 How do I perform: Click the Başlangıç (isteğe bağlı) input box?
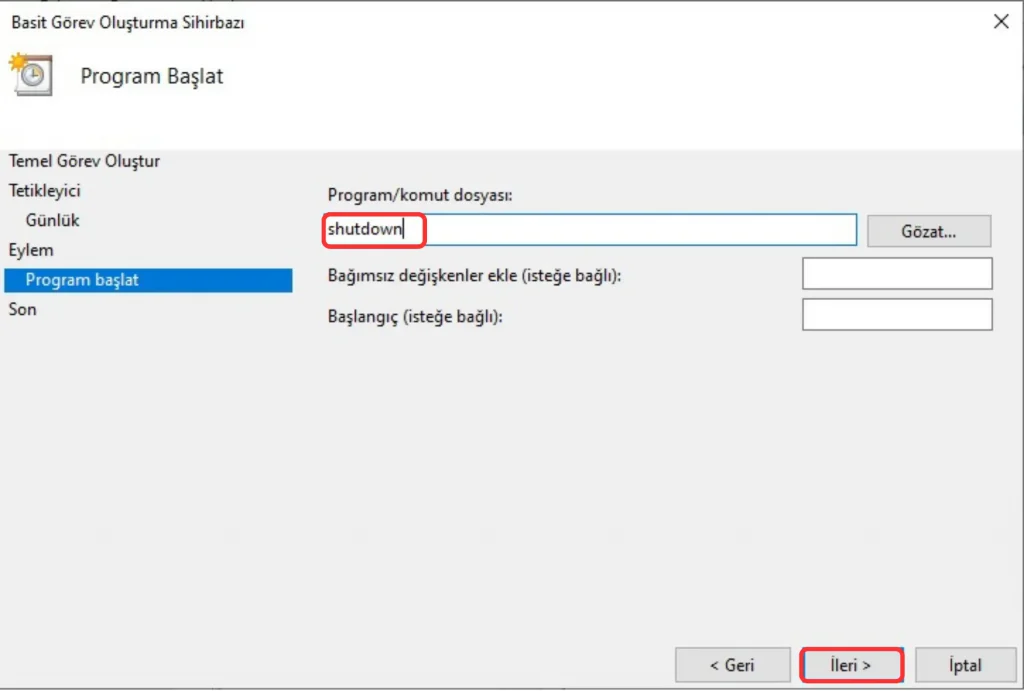coord(897,315)
